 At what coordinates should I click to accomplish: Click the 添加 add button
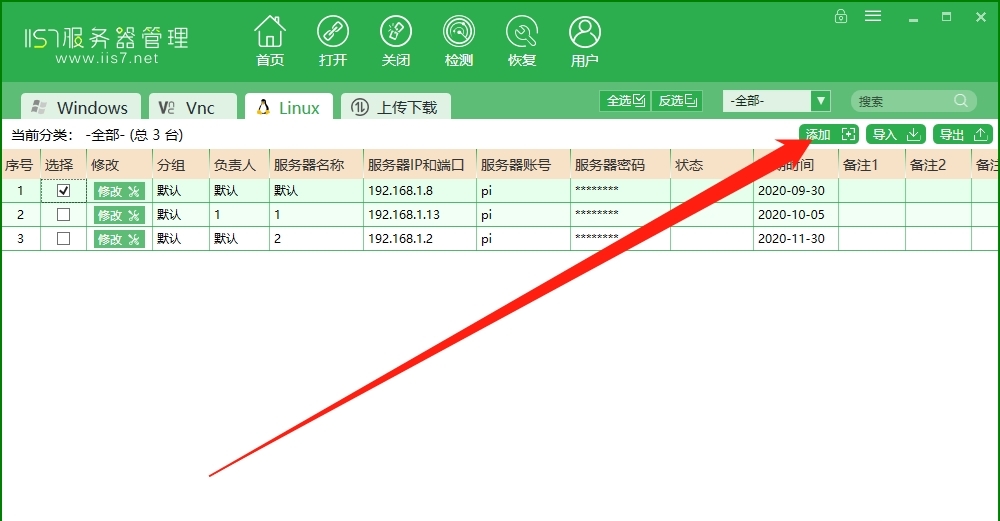point(829,135)
